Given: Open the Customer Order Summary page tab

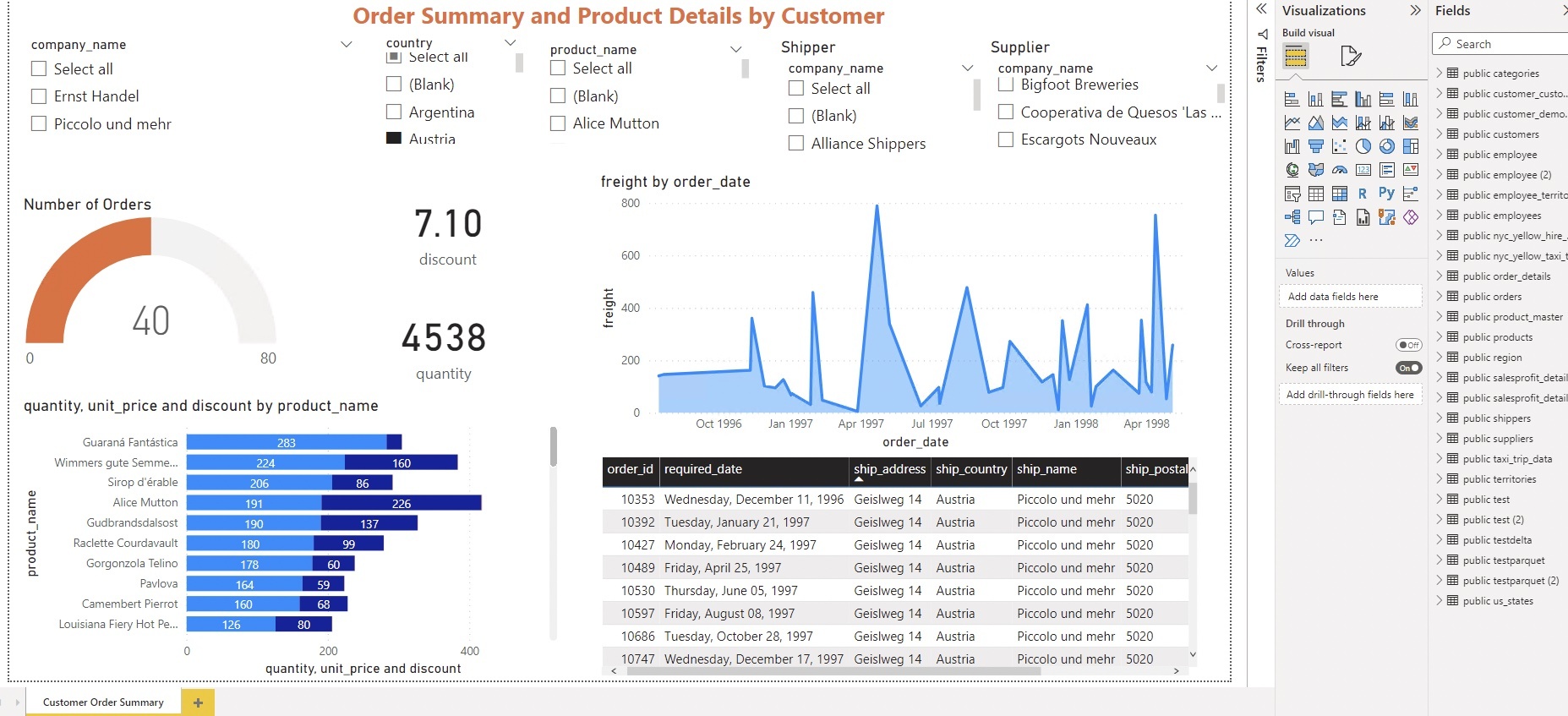Looking at the screenshot, I should pos(103,702).
